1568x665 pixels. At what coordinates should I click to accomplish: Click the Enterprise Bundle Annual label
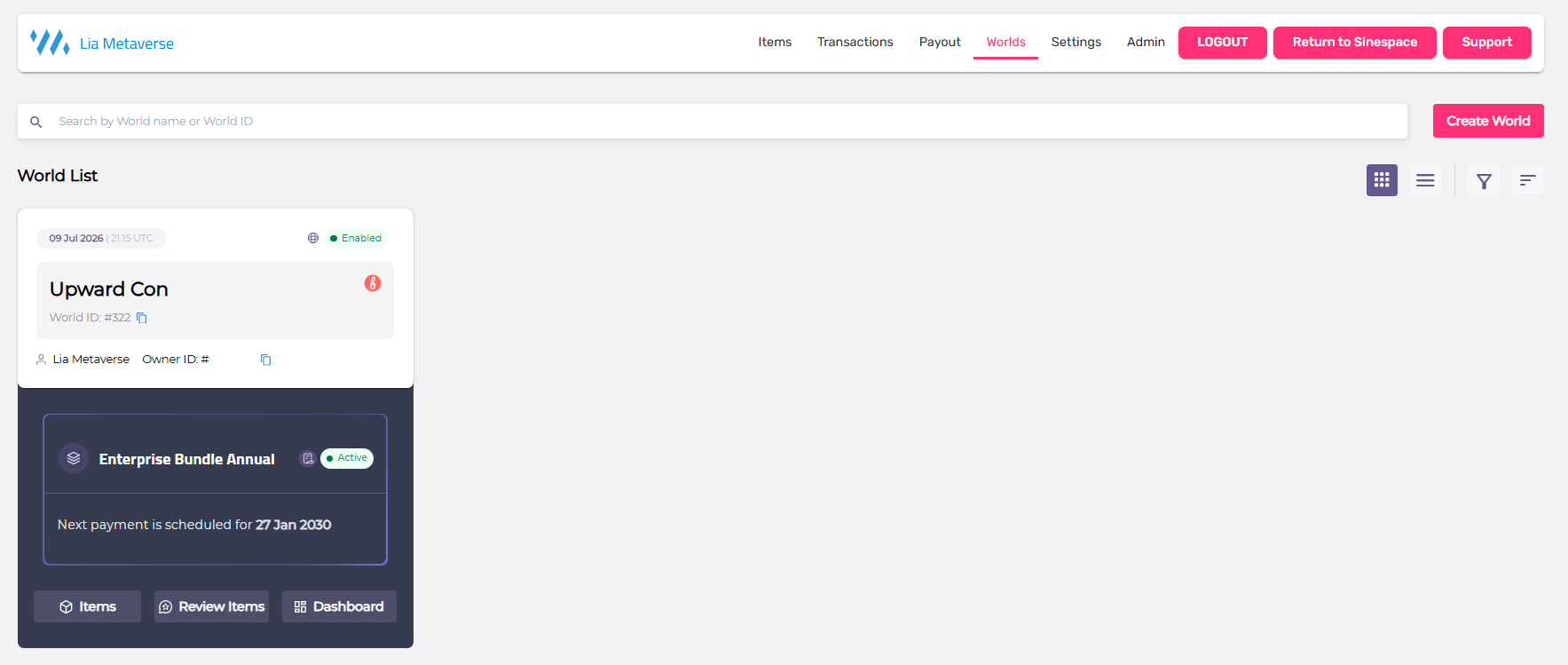[186, 459]
